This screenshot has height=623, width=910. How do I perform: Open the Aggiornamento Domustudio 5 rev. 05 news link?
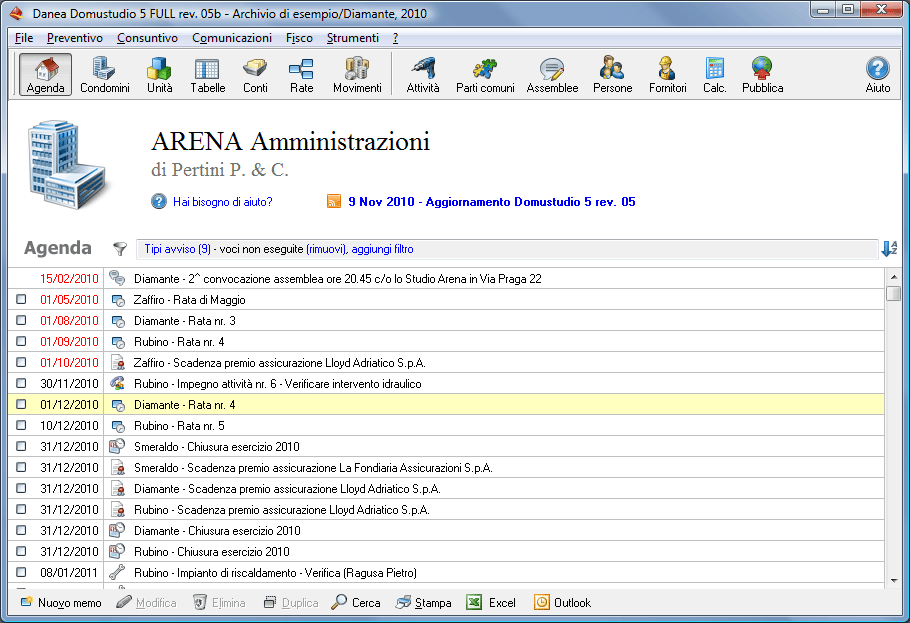[492, 202]
